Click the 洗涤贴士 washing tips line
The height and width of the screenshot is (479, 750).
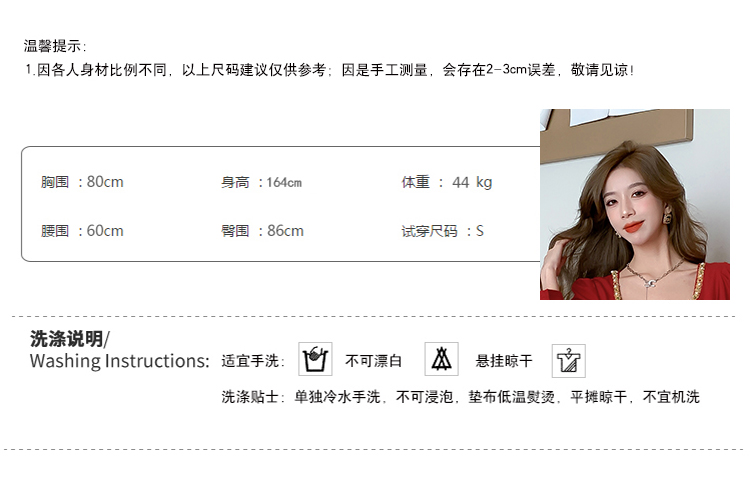point(460,397)
